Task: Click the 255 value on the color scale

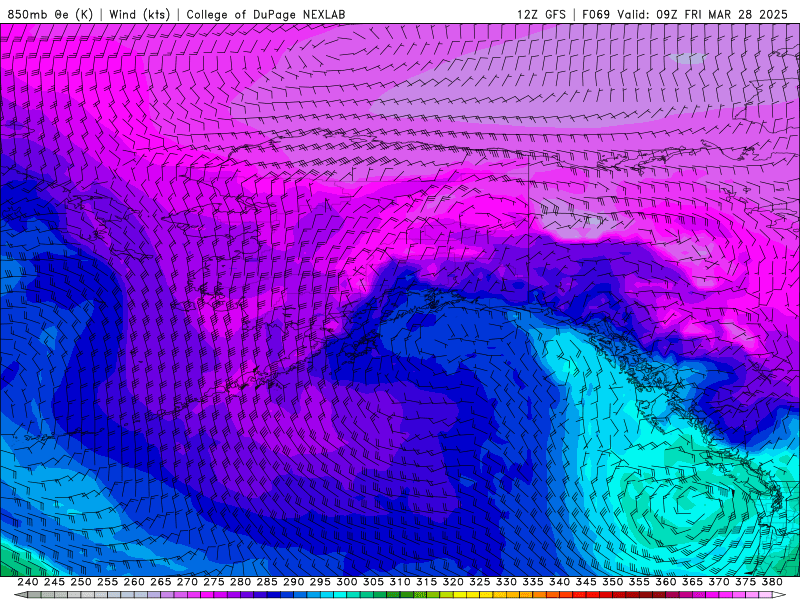Action: point(107,582)
